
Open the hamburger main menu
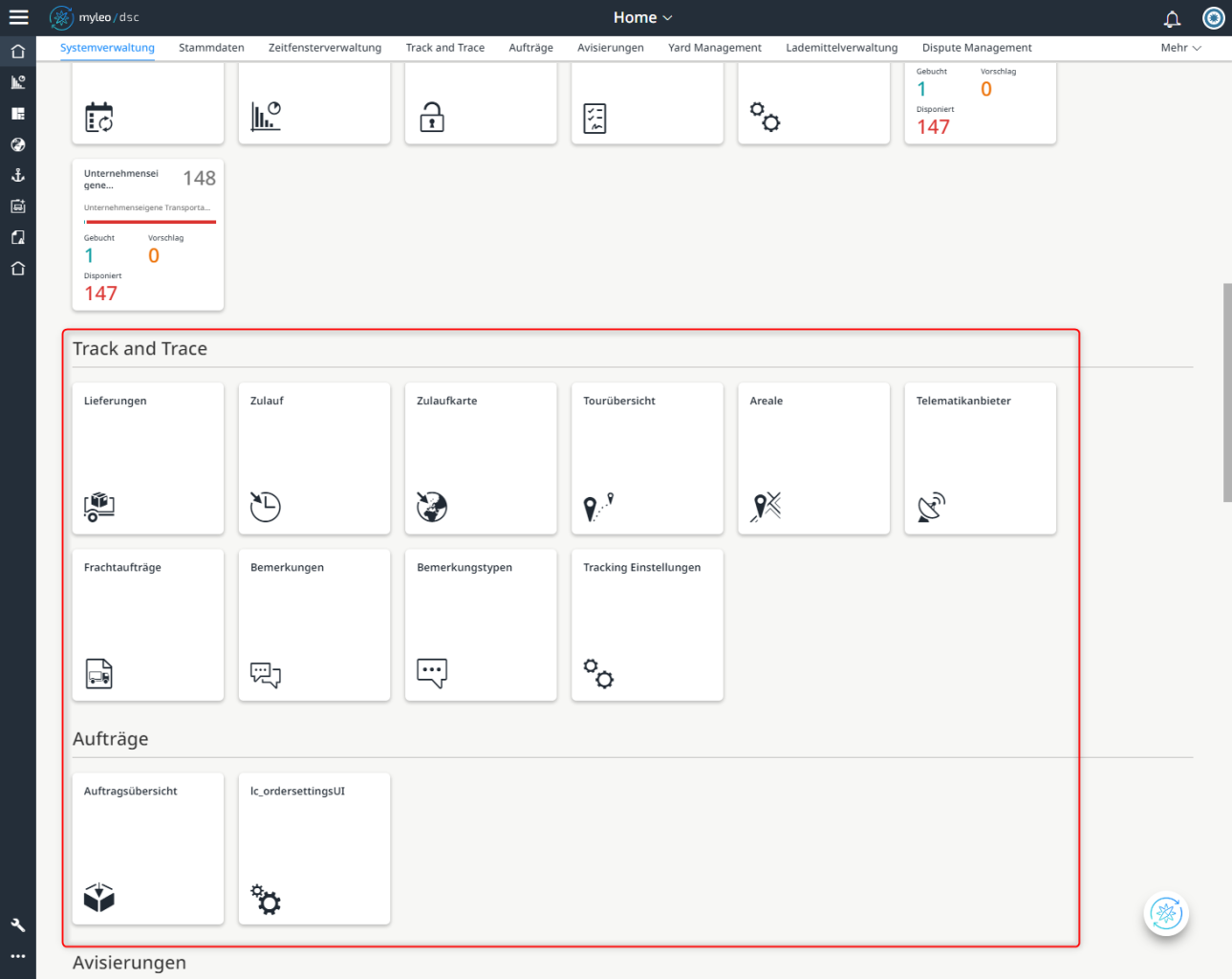pyautogui.click(x=18, y=17)
